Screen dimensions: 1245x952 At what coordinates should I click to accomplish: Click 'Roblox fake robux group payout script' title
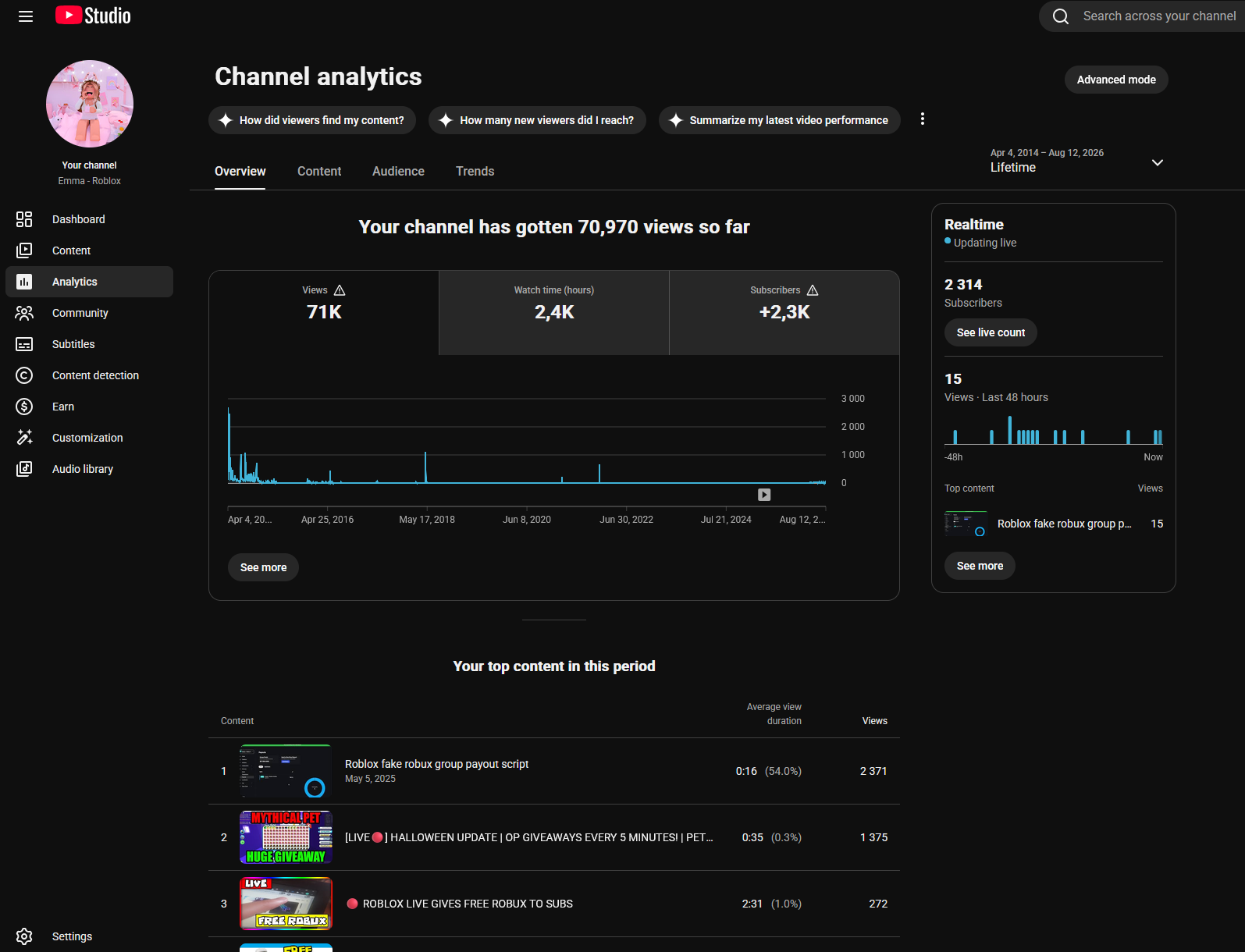tap(436, 764)
